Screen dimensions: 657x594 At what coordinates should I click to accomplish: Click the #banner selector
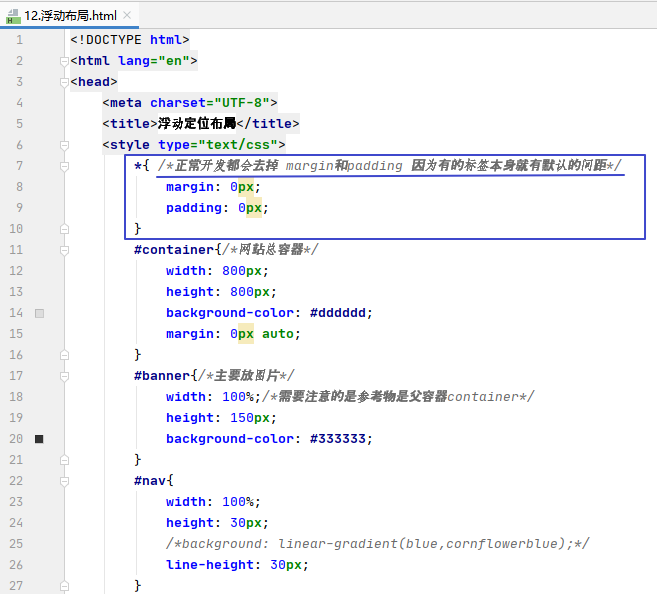[x=162, y=376]
